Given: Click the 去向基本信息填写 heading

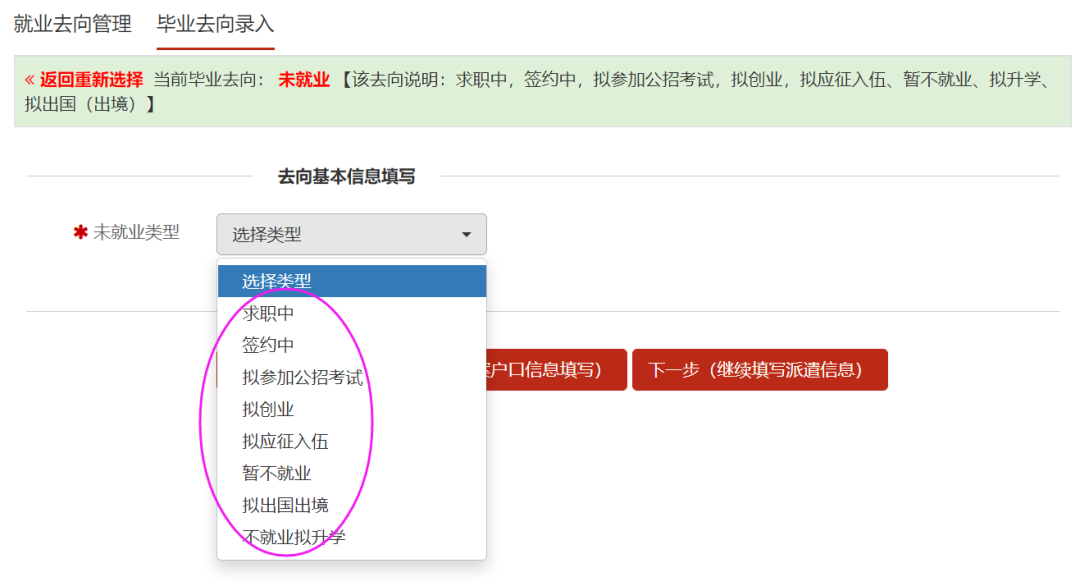Looking at the screenshot, I should [346, 177].
